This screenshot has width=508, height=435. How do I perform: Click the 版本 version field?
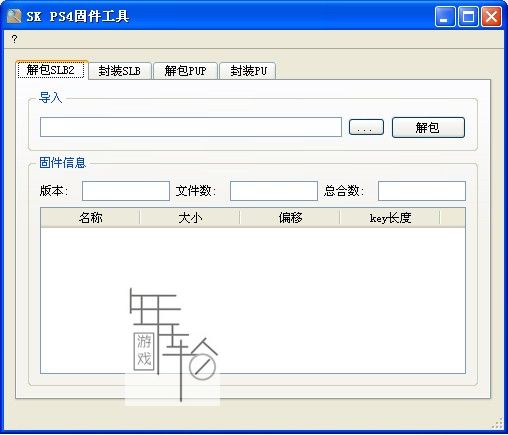[126, 191]
